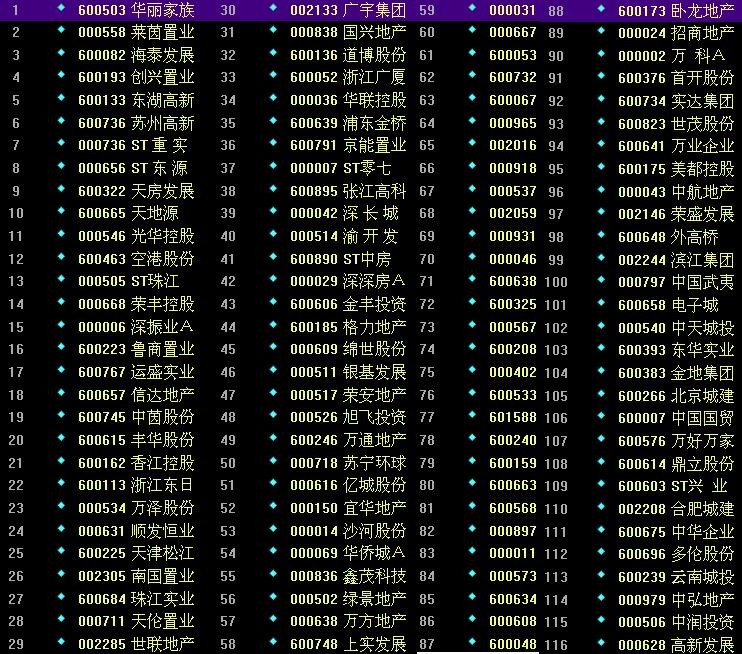Select stock 000628 高新发展 in row 116
742x654 pixels.
(x=676, y=645)
